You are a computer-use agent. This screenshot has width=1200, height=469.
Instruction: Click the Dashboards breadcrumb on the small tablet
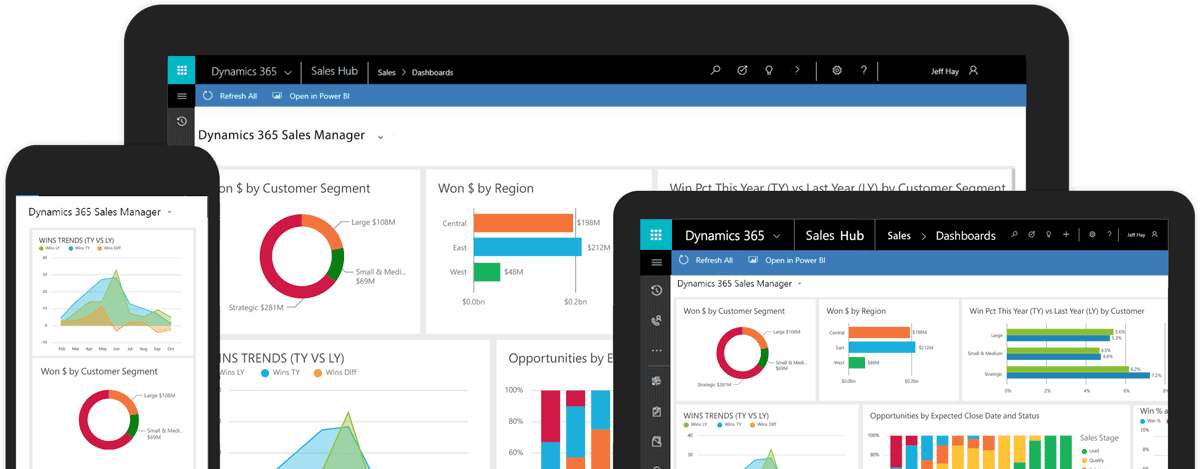click(x=965, y=236)
